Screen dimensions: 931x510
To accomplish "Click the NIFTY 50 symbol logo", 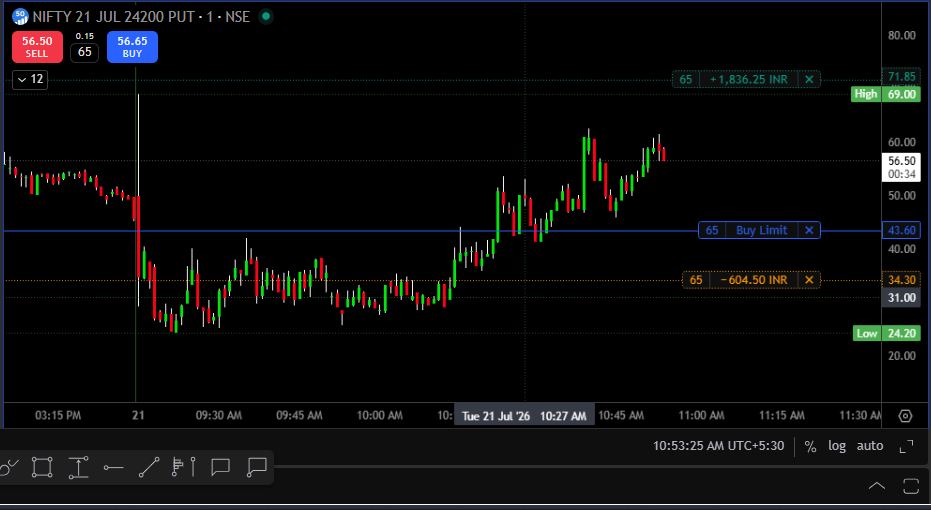I will coord(20,17).
